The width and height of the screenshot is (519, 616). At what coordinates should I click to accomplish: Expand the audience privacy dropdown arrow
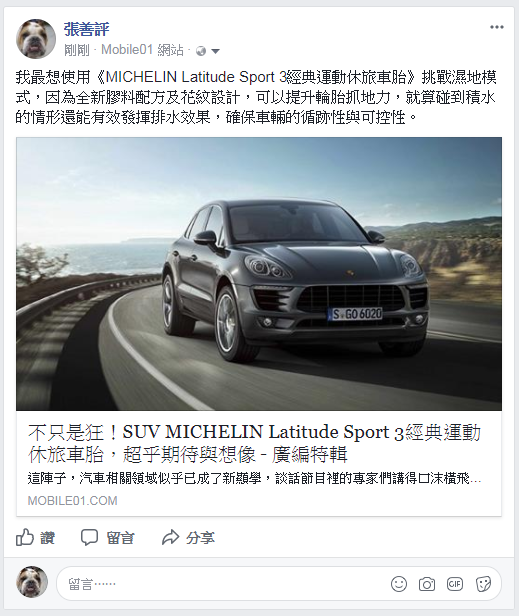coord(215,51)
